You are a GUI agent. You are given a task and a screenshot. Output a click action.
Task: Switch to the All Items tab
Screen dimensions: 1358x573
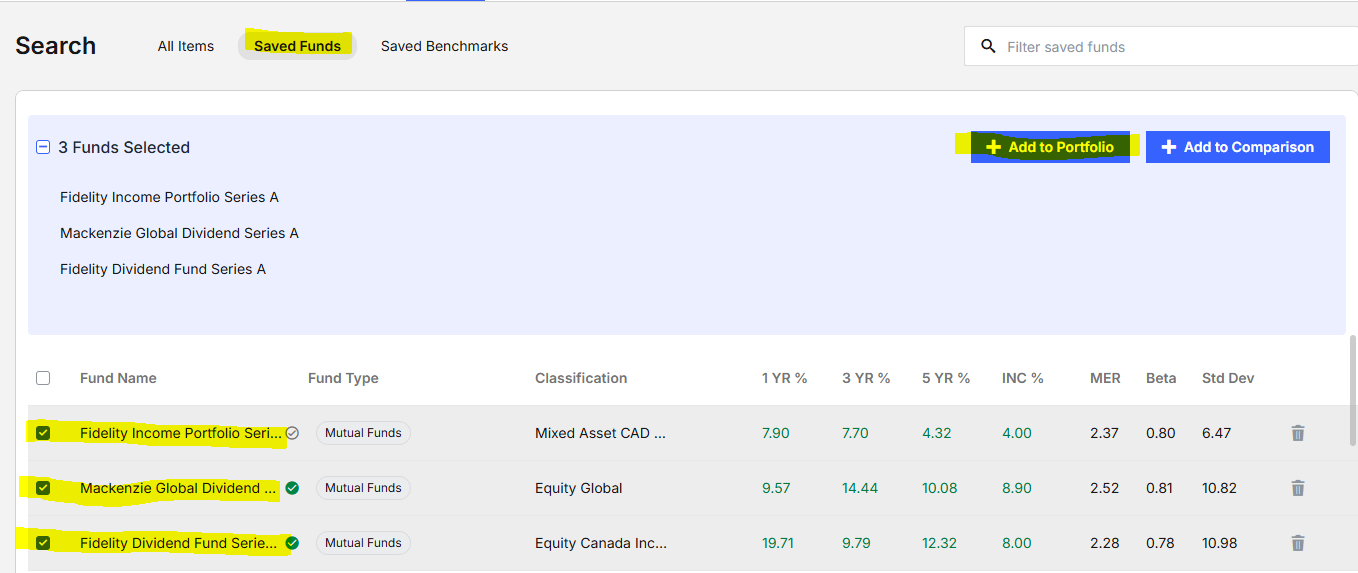click(x=186, y=46)
